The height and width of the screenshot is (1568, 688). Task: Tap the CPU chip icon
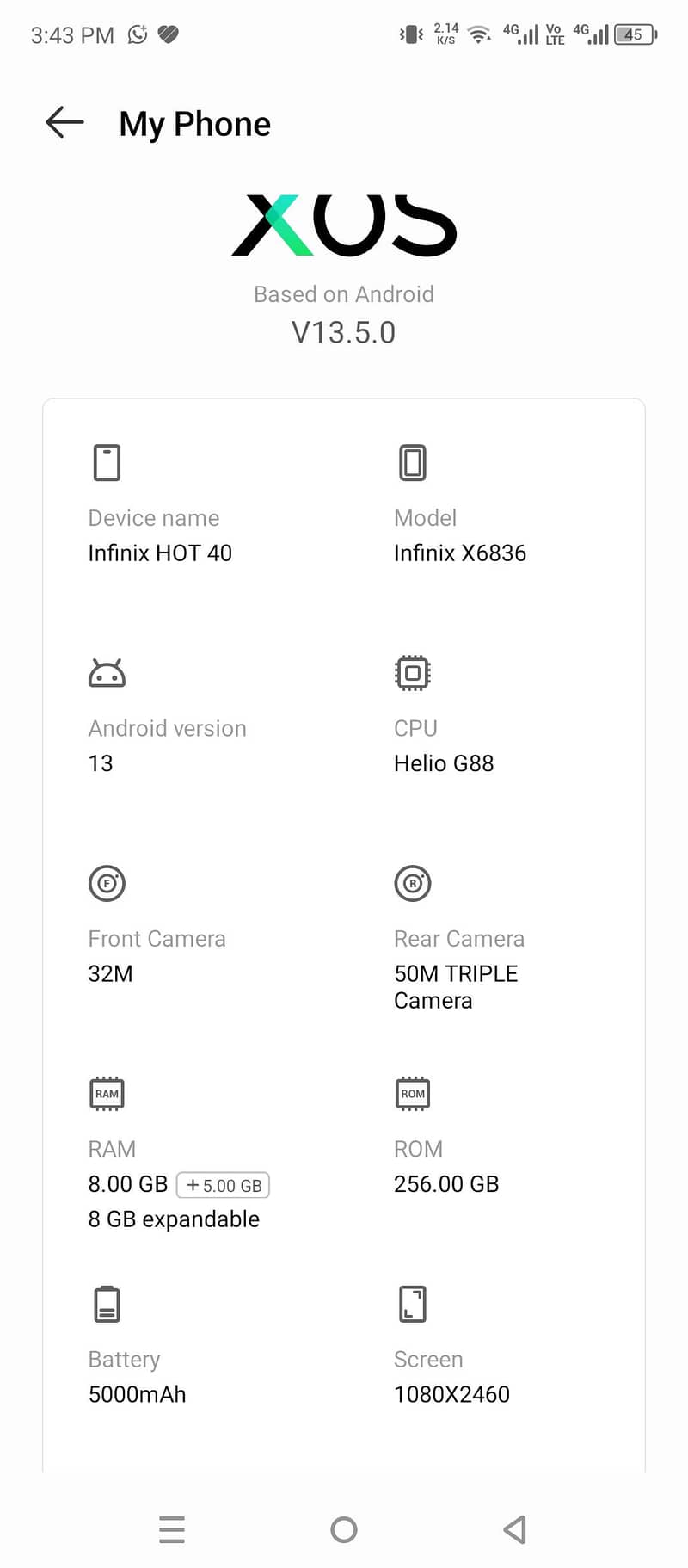(413, 673)
